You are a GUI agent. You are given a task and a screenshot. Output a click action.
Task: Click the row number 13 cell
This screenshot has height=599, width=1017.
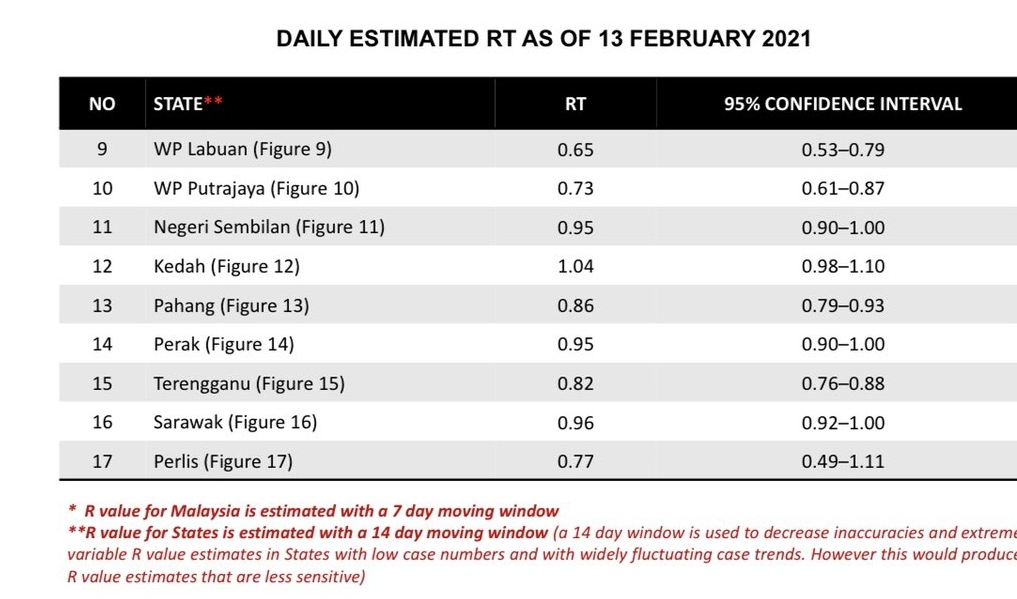pos(102,306)
